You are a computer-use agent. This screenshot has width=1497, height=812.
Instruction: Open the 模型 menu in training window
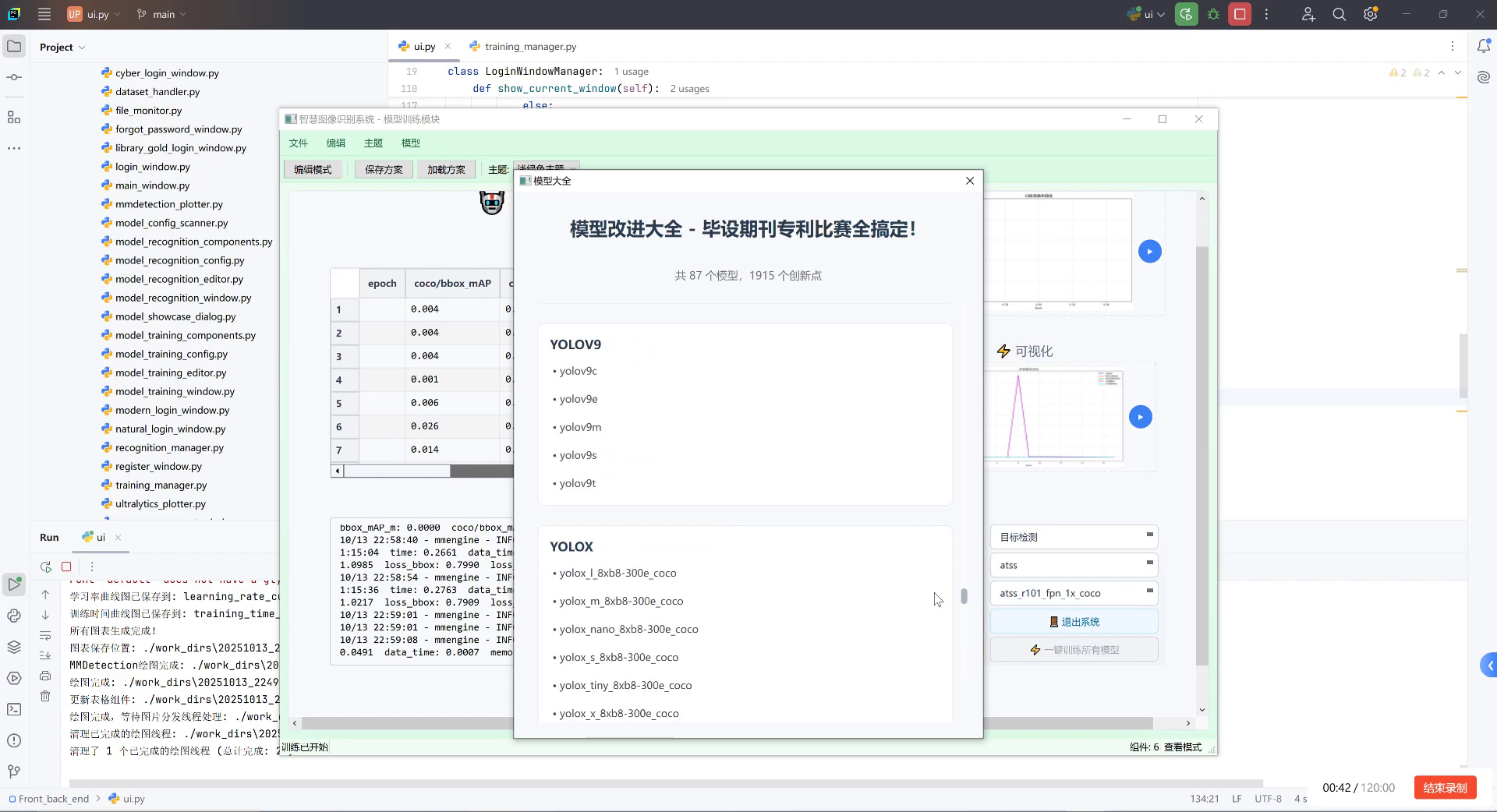[x=411, y=143]
